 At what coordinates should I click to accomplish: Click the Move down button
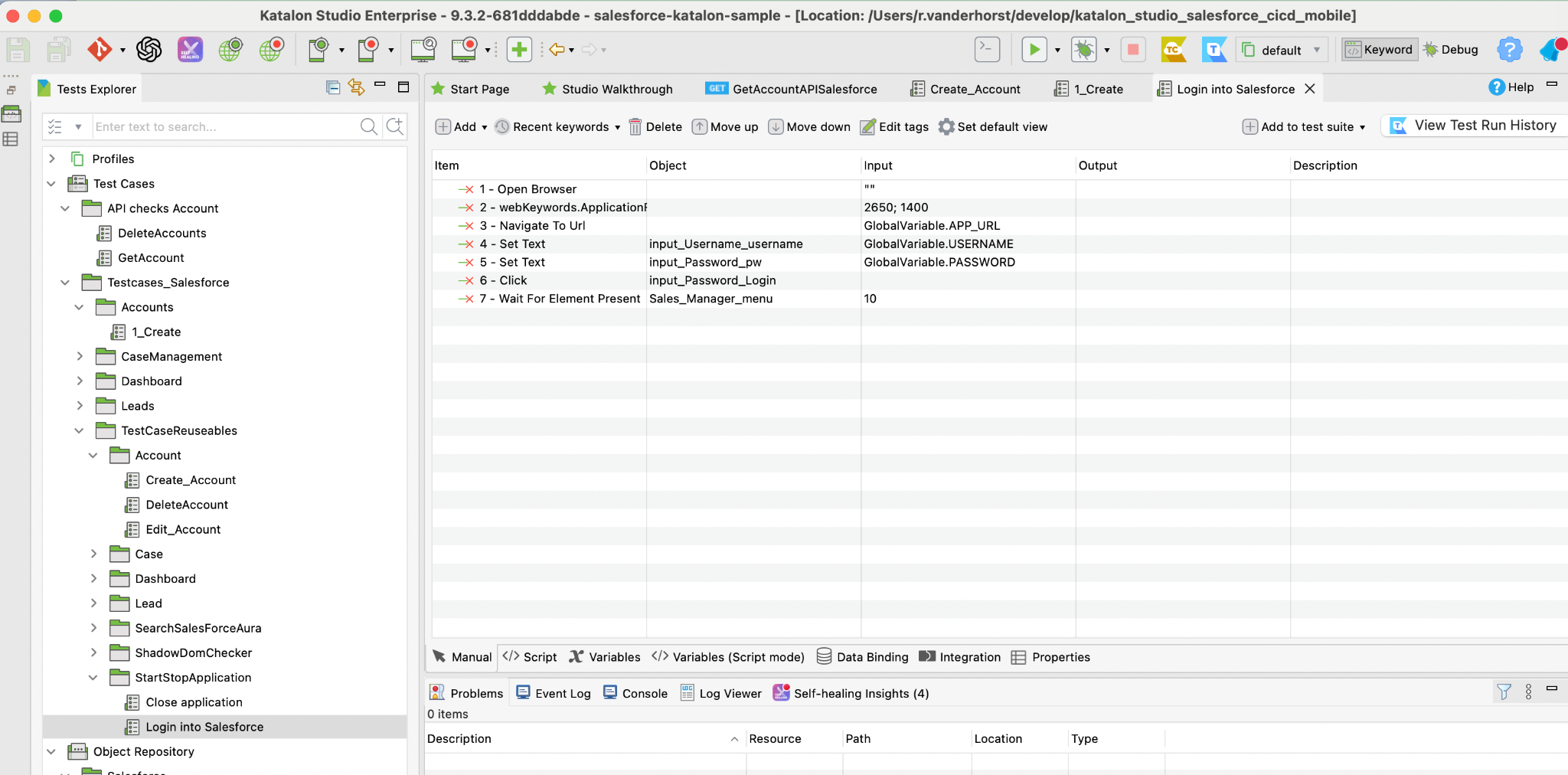pyautogui.click(x=809, y=127)
